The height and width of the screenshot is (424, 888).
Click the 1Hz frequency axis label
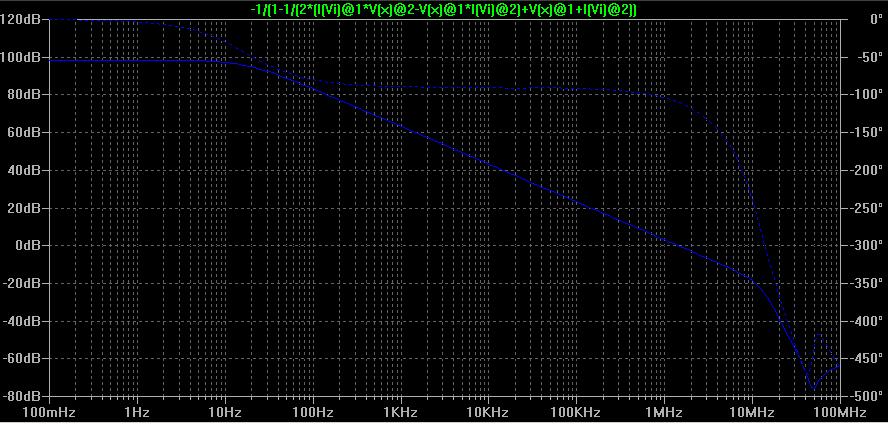(x=137, y=412)
